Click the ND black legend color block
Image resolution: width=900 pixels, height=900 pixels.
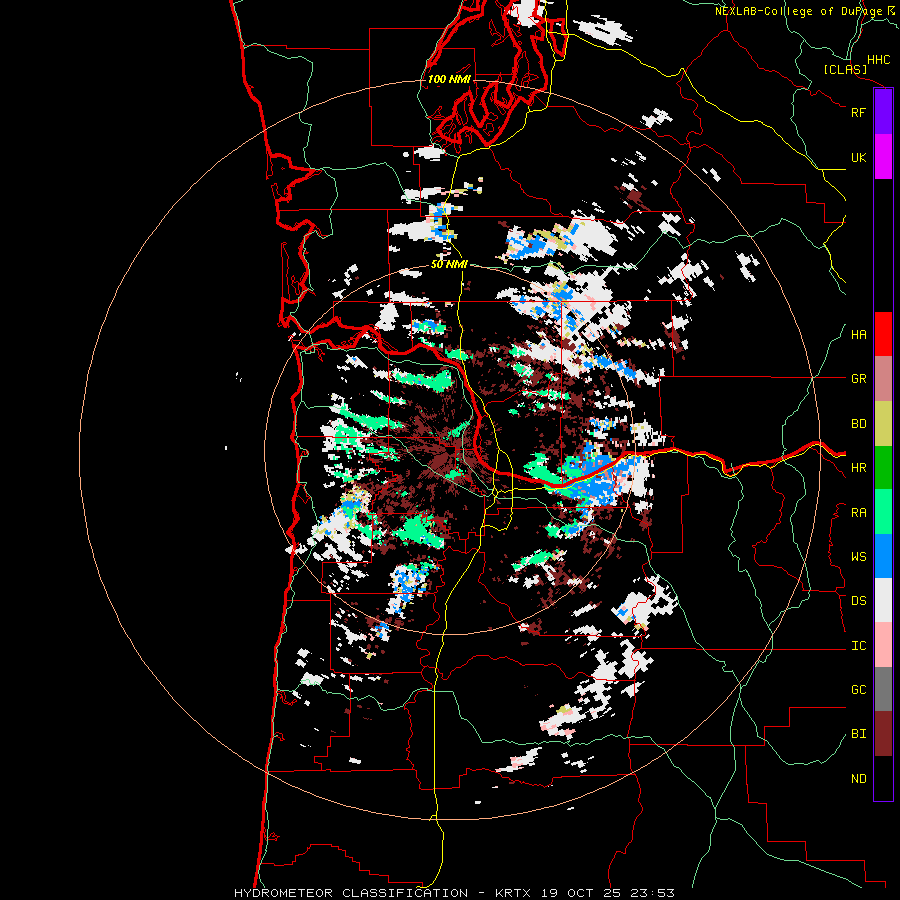point(883,778)
